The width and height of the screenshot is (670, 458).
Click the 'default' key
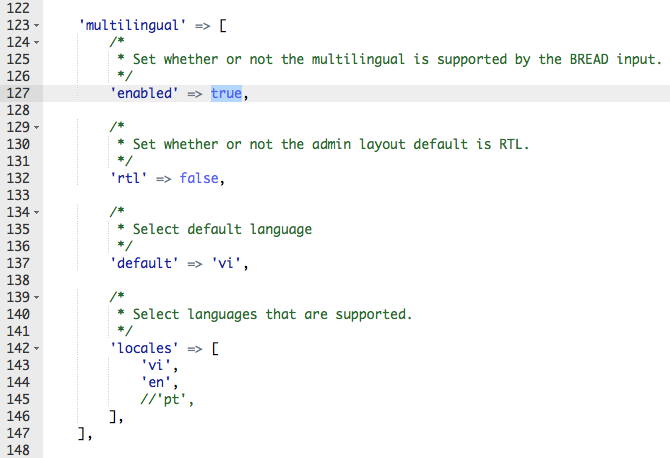pos(144,263)
